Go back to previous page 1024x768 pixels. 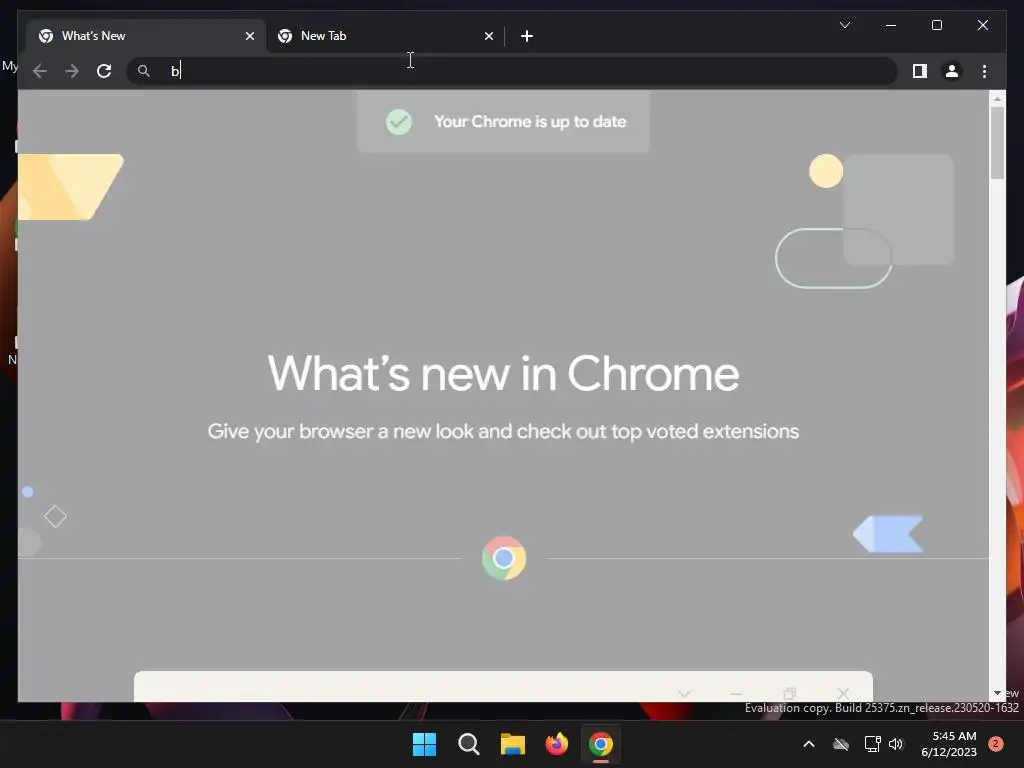pyautogui.click(x=40, y=71)
